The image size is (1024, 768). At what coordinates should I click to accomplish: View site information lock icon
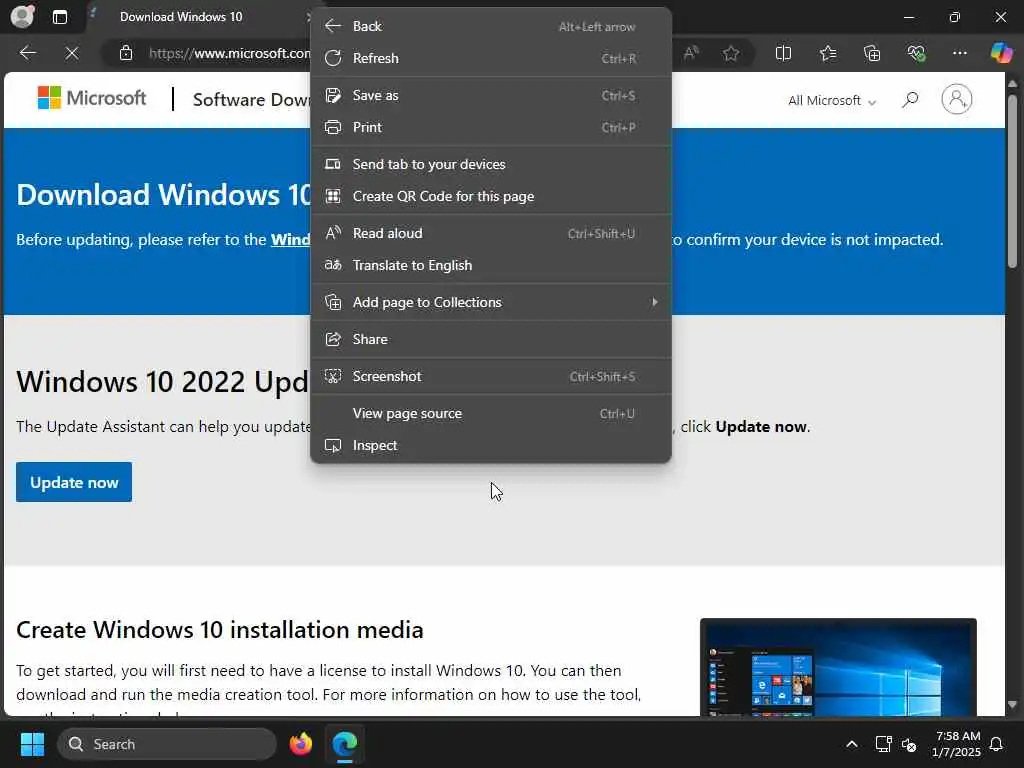(x=125, y=53)
